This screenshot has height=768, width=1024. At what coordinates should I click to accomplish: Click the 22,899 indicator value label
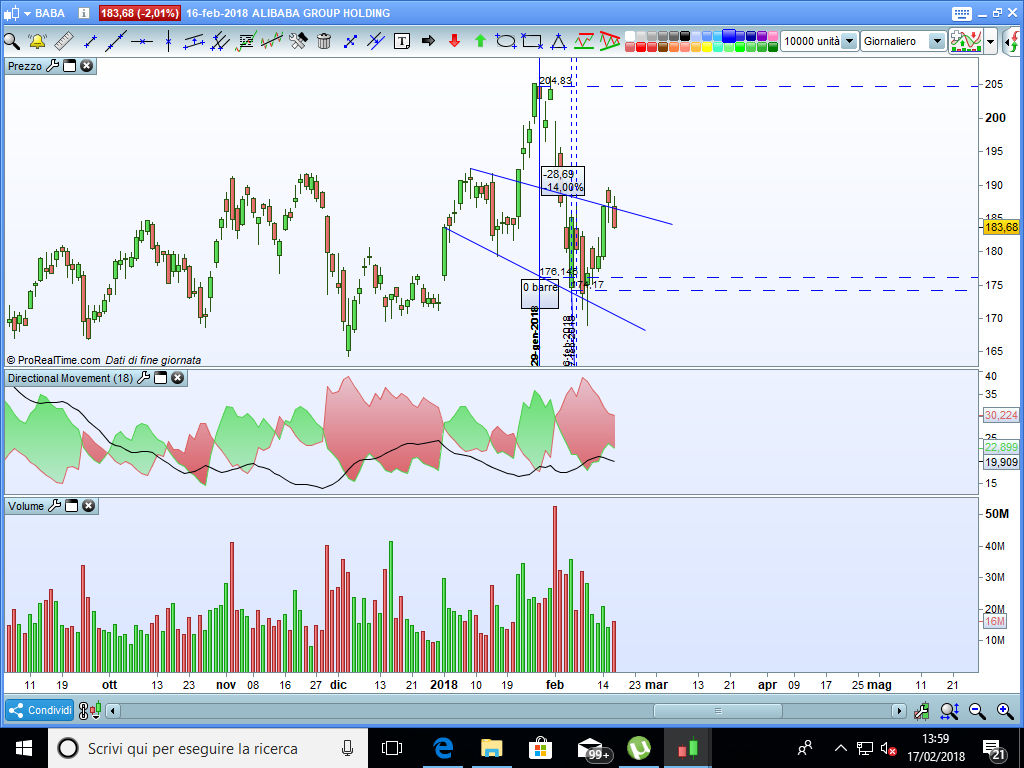(x=1001, y=447)
